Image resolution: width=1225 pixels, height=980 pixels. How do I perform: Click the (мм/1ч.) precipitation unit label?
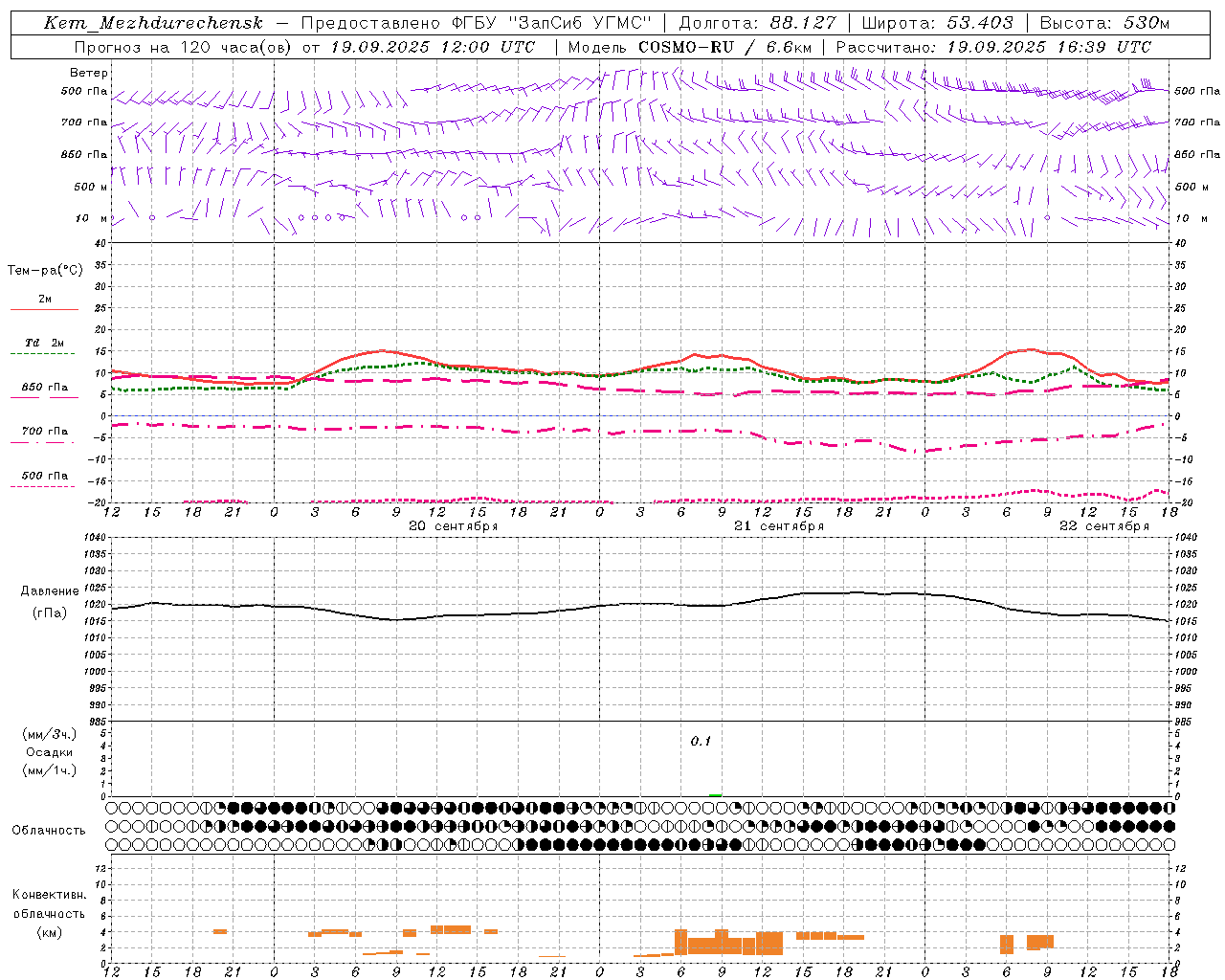coord(50,770)
